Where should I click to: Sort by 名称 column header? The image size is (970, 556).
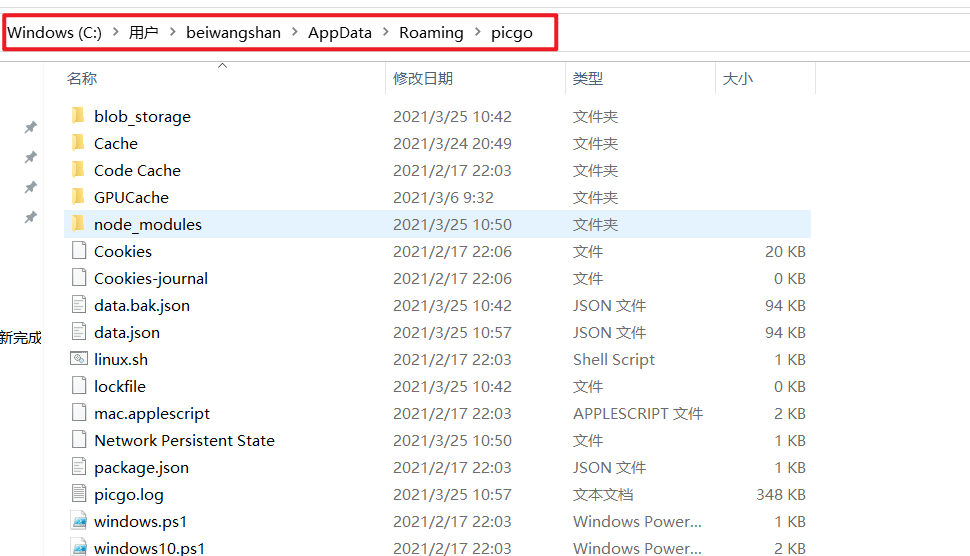(82, 79)
